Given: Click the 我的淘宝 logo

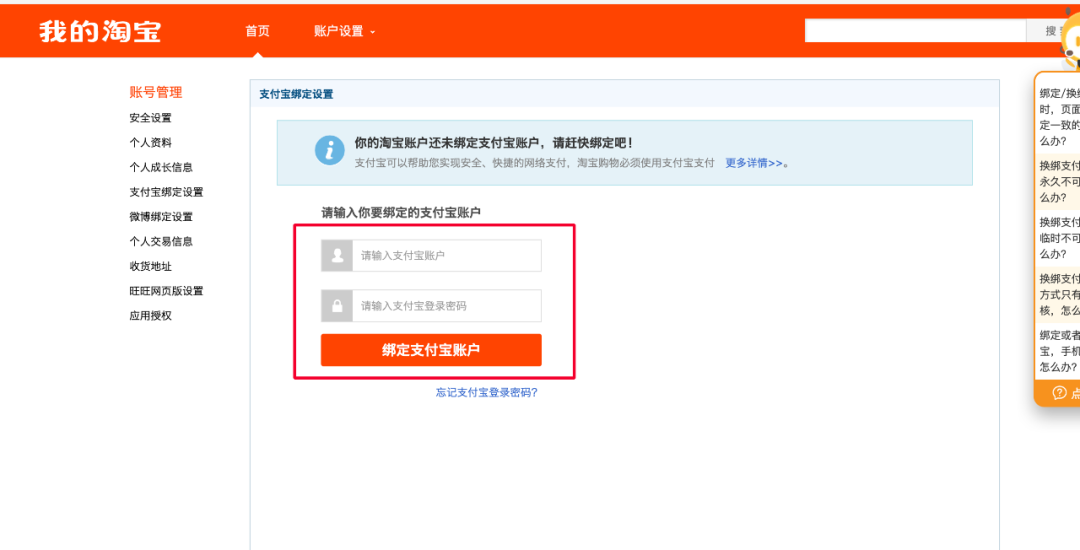Looking at the screenshot, I should (x=100, y=31).
